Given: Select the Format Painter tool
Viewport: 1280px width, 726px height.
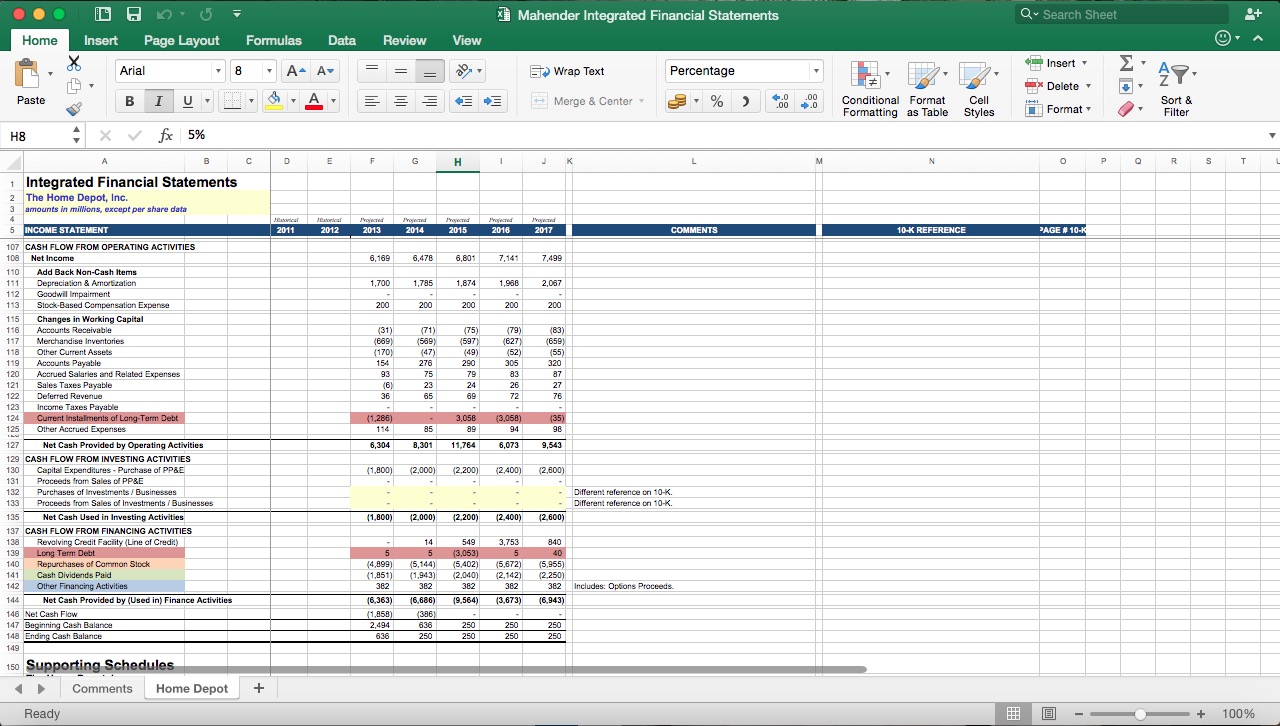Looking at the screenshot, I should 74,110.
